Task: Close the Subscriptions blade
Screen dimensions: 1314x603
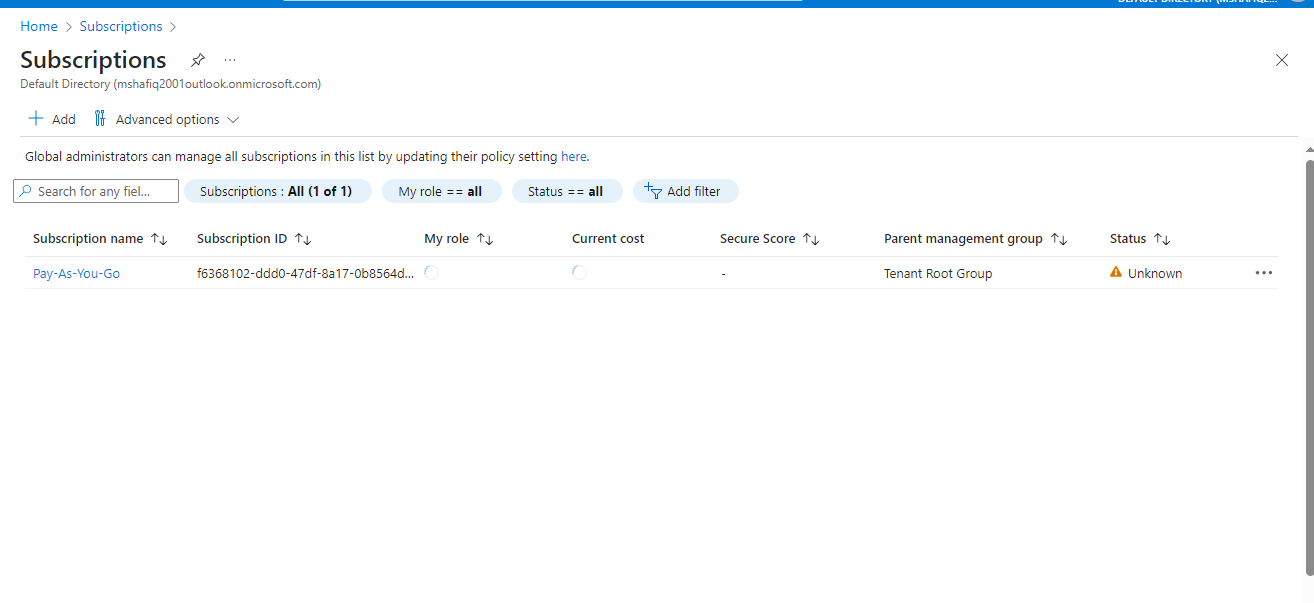Action: (x=1282, y=60)
